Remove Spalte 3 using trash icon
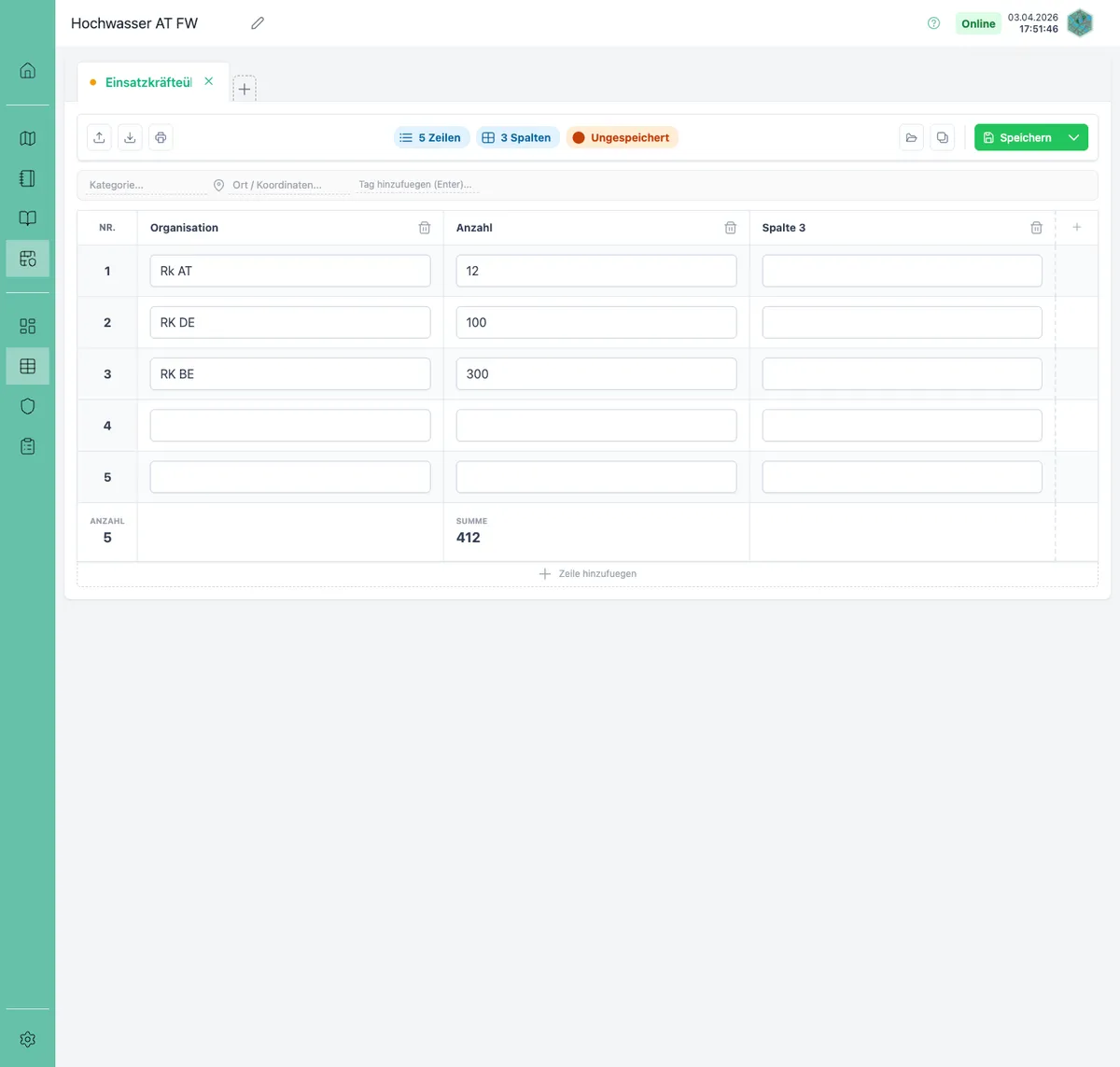The height and width of the screenshot is (1067, 1120). click(x=1036, y=228)
